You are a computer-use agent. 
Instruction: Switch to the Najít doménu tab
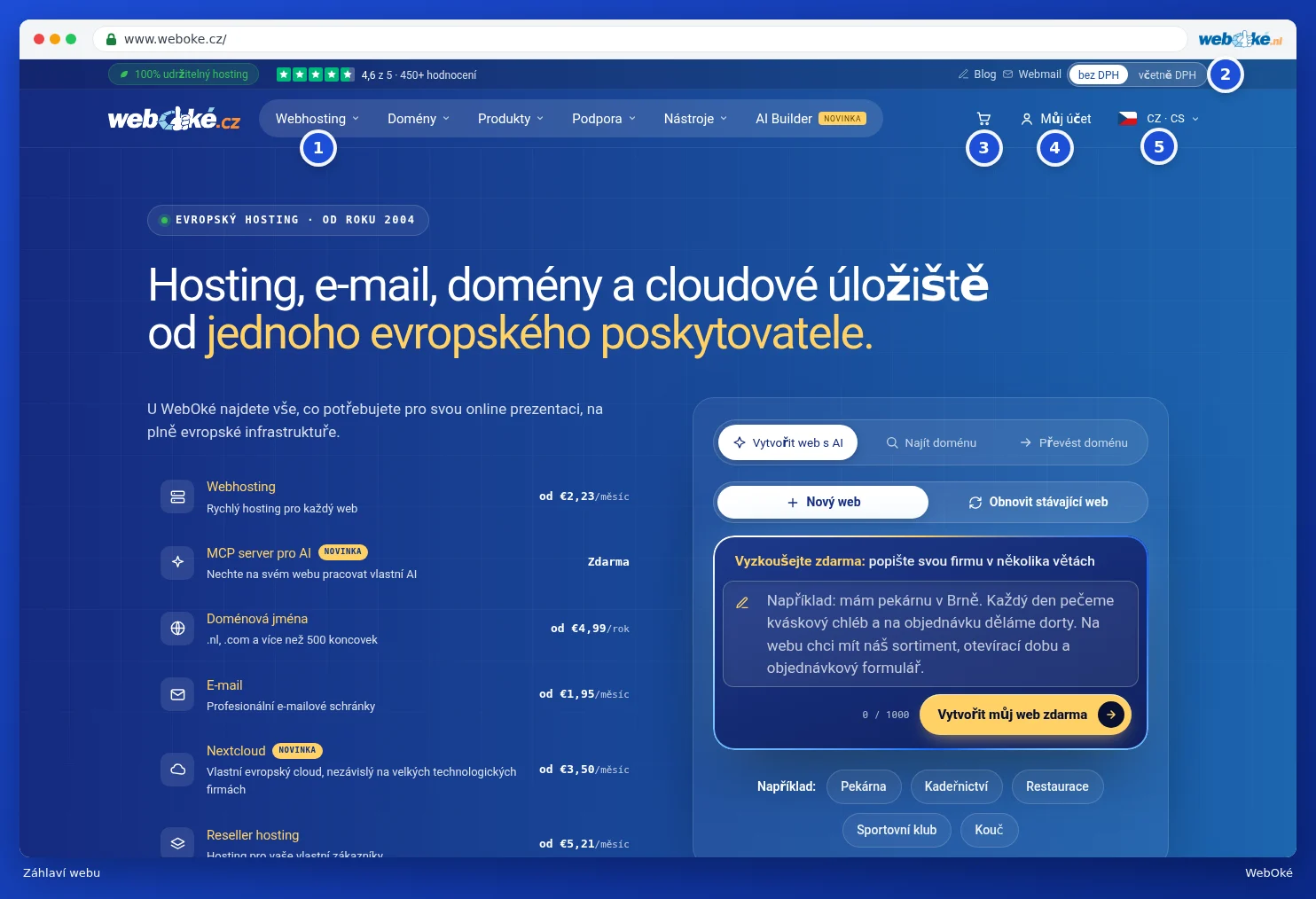[931, 442]
